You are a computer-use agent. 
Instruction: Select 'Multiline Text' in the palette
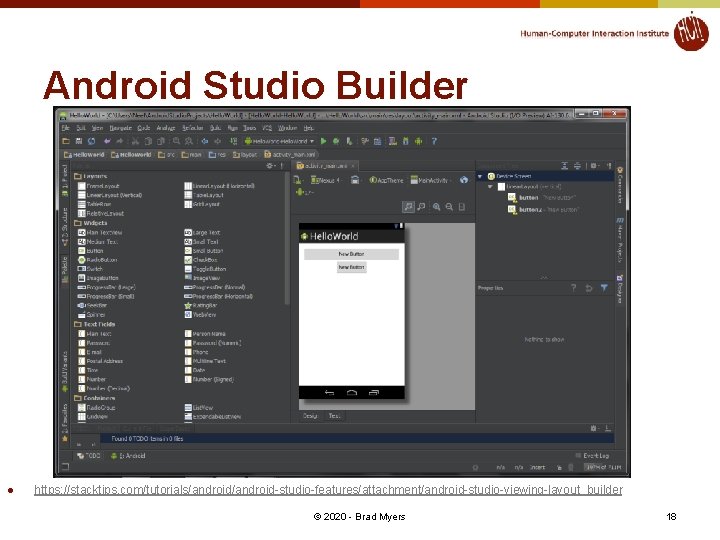click(x=205, y=361)
